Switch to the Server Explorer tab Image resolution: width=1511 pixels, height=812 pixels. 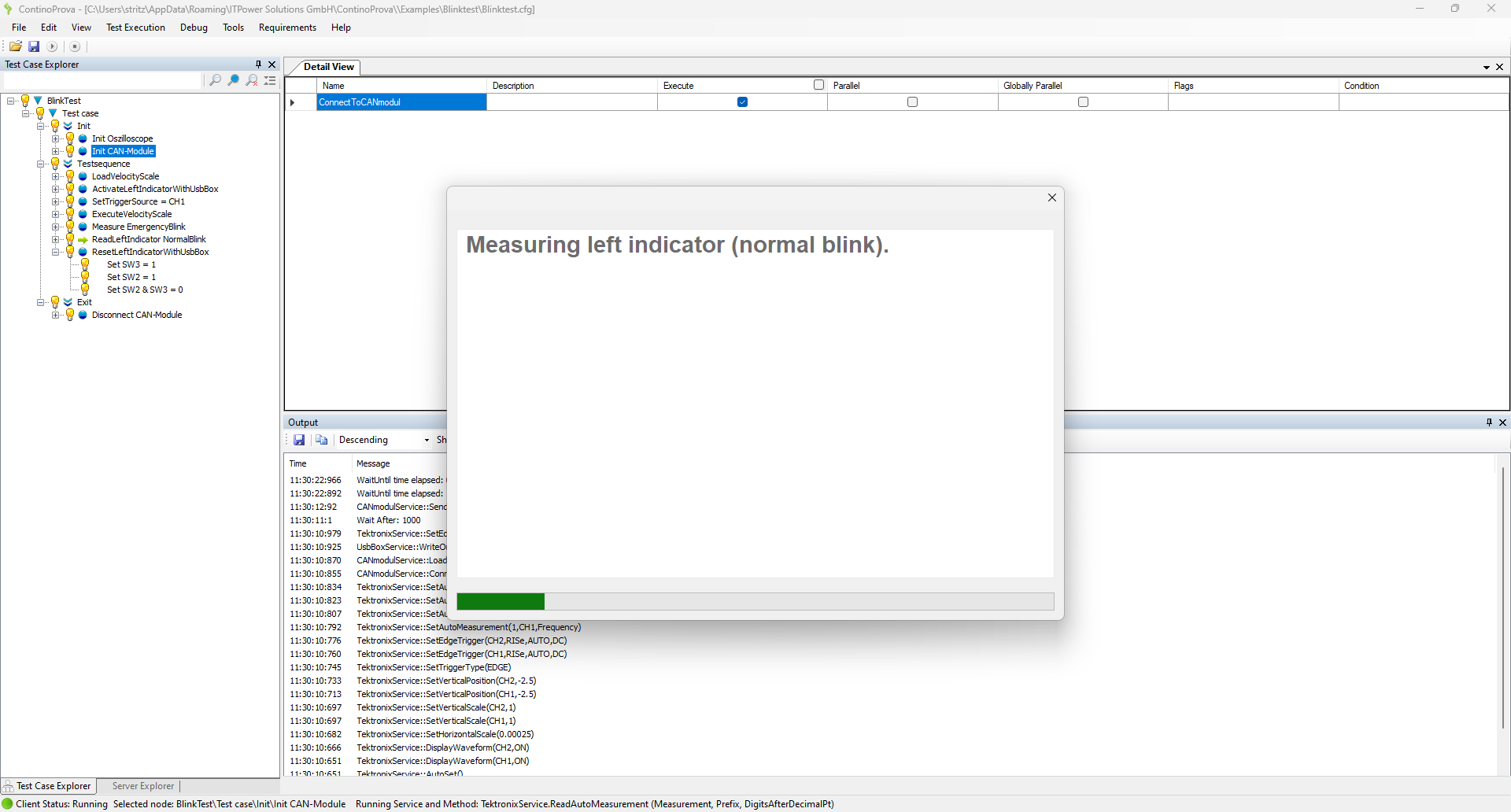pyautogui.click(x=142, y=786)
